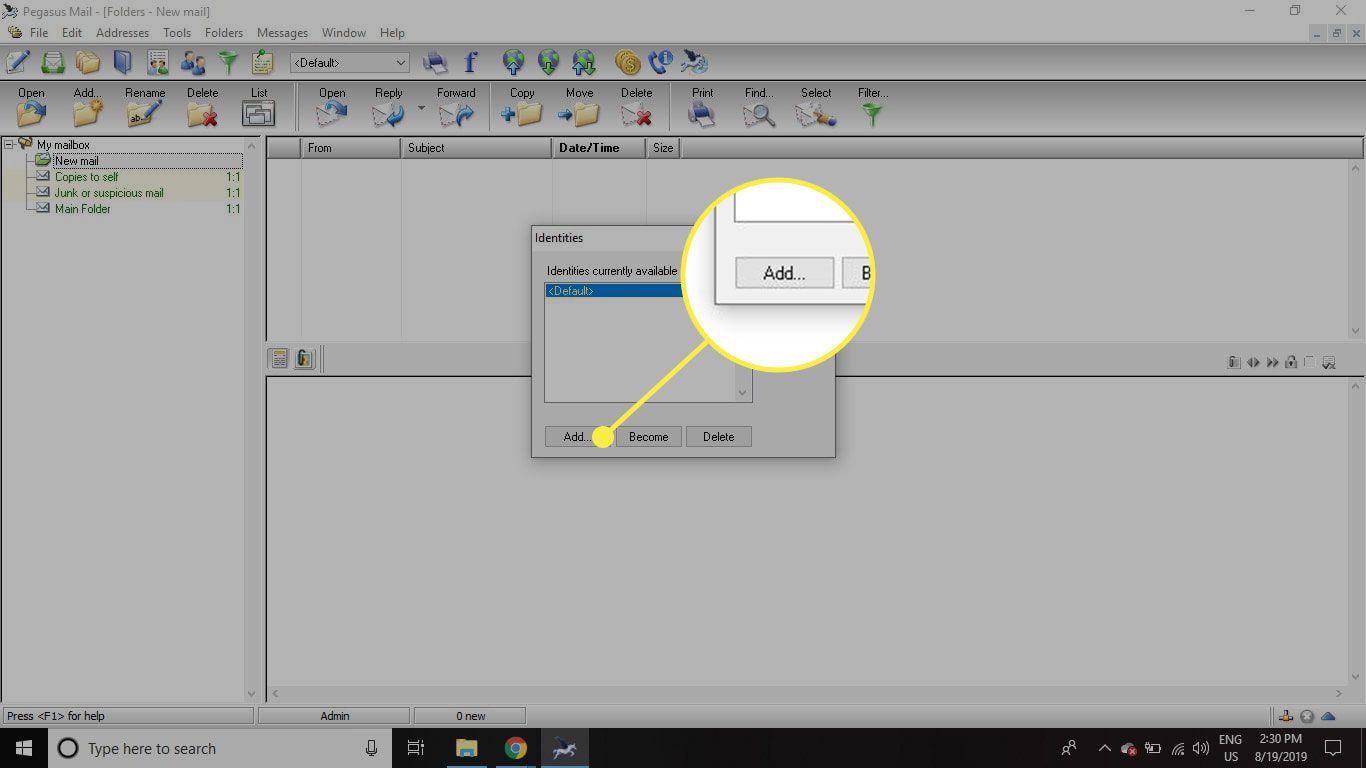This screenshot has width=1366, height=768.
Task: Click the Forward button
Action: (456, 106)
